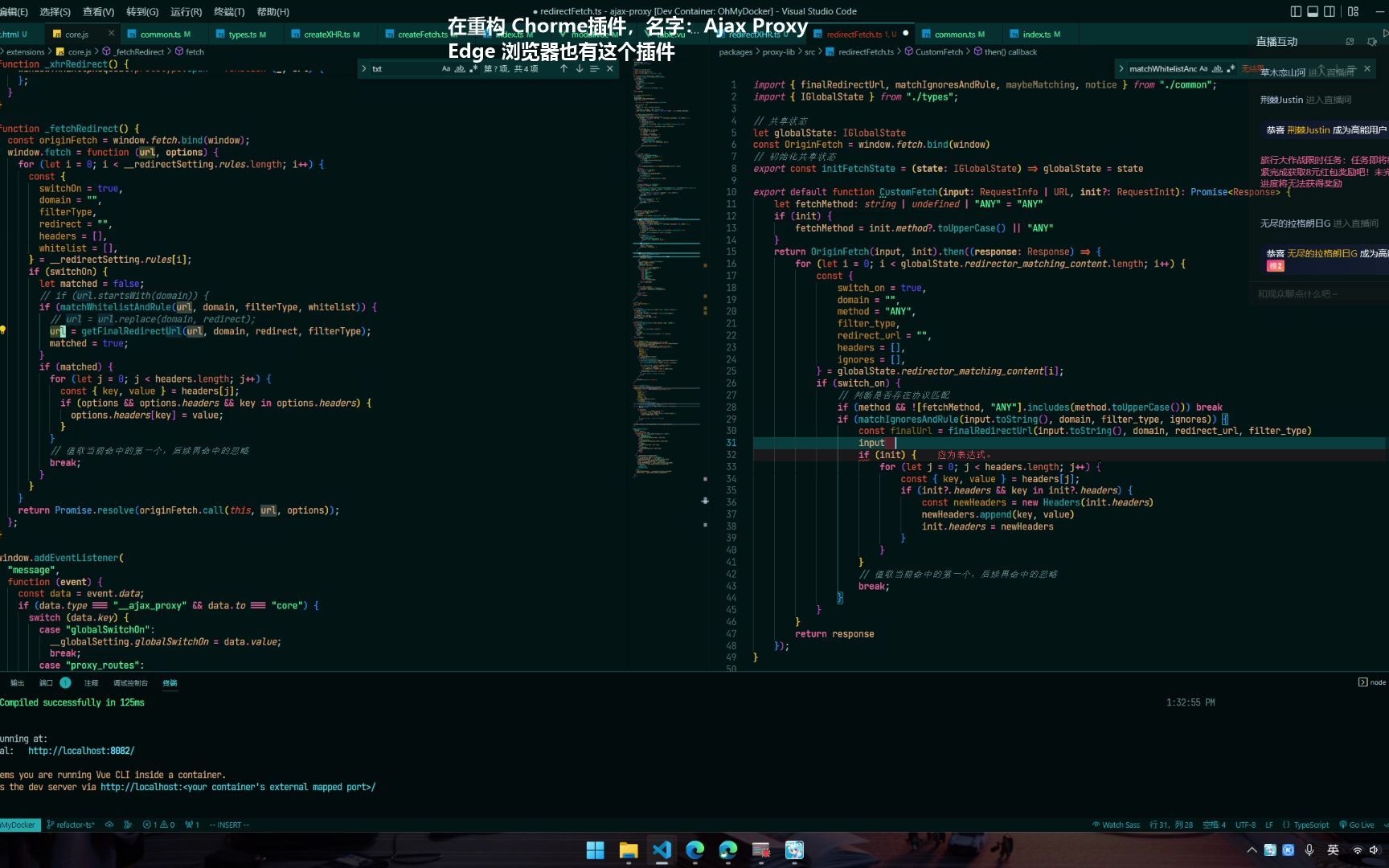Toggle match case in left find box
Viewport: 1389px width, 868px height.
pyautogui.click(x=446, y=69)
